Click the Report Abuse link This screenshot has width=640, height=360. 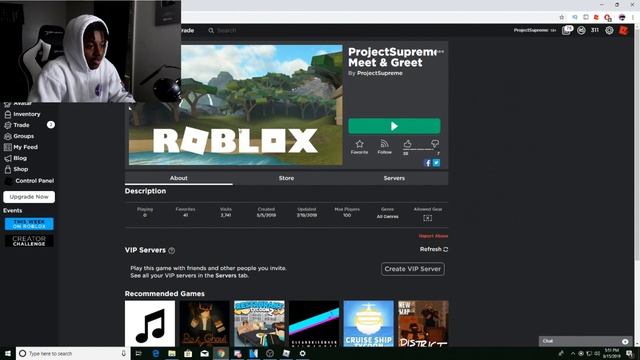click(433, 236)
